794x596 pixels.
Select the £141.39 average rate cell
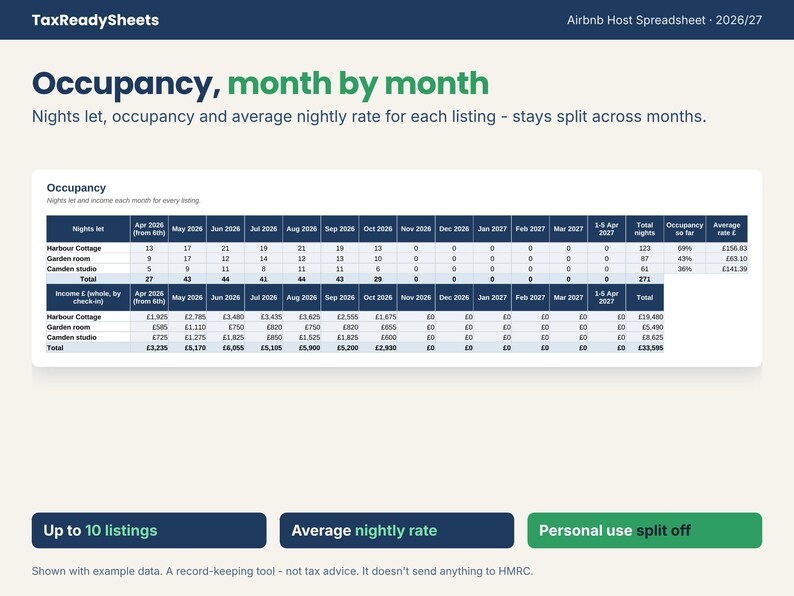tap(727, 269)
